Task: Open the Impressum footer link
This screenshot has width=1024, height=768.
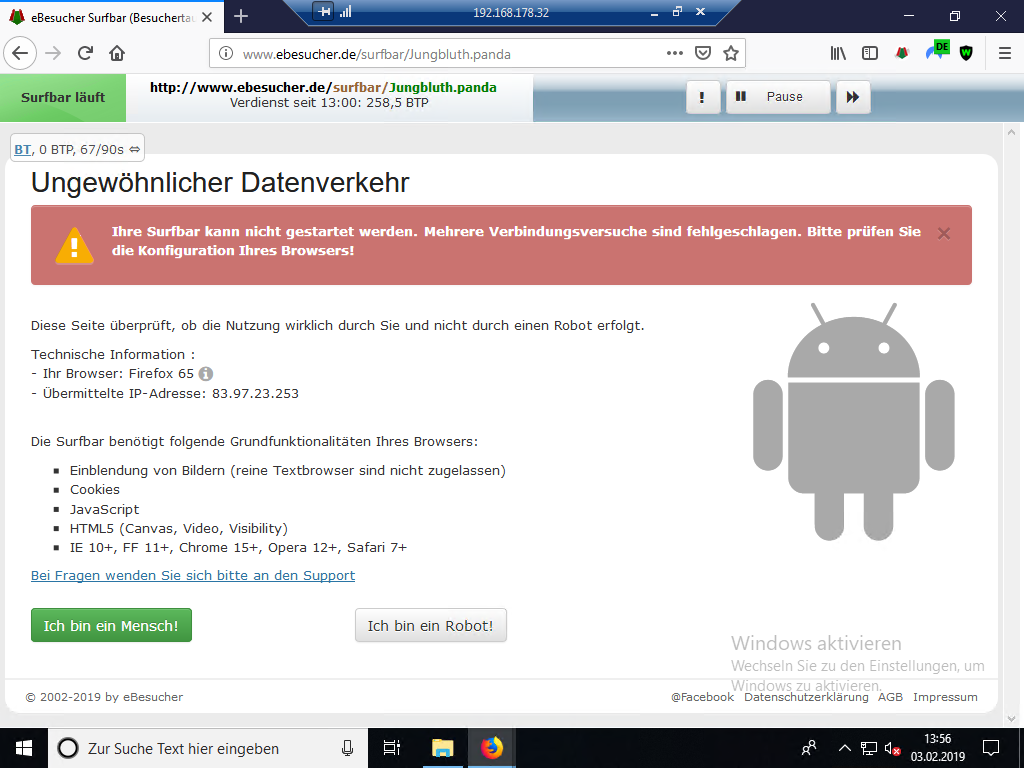Action: [945, 697]
